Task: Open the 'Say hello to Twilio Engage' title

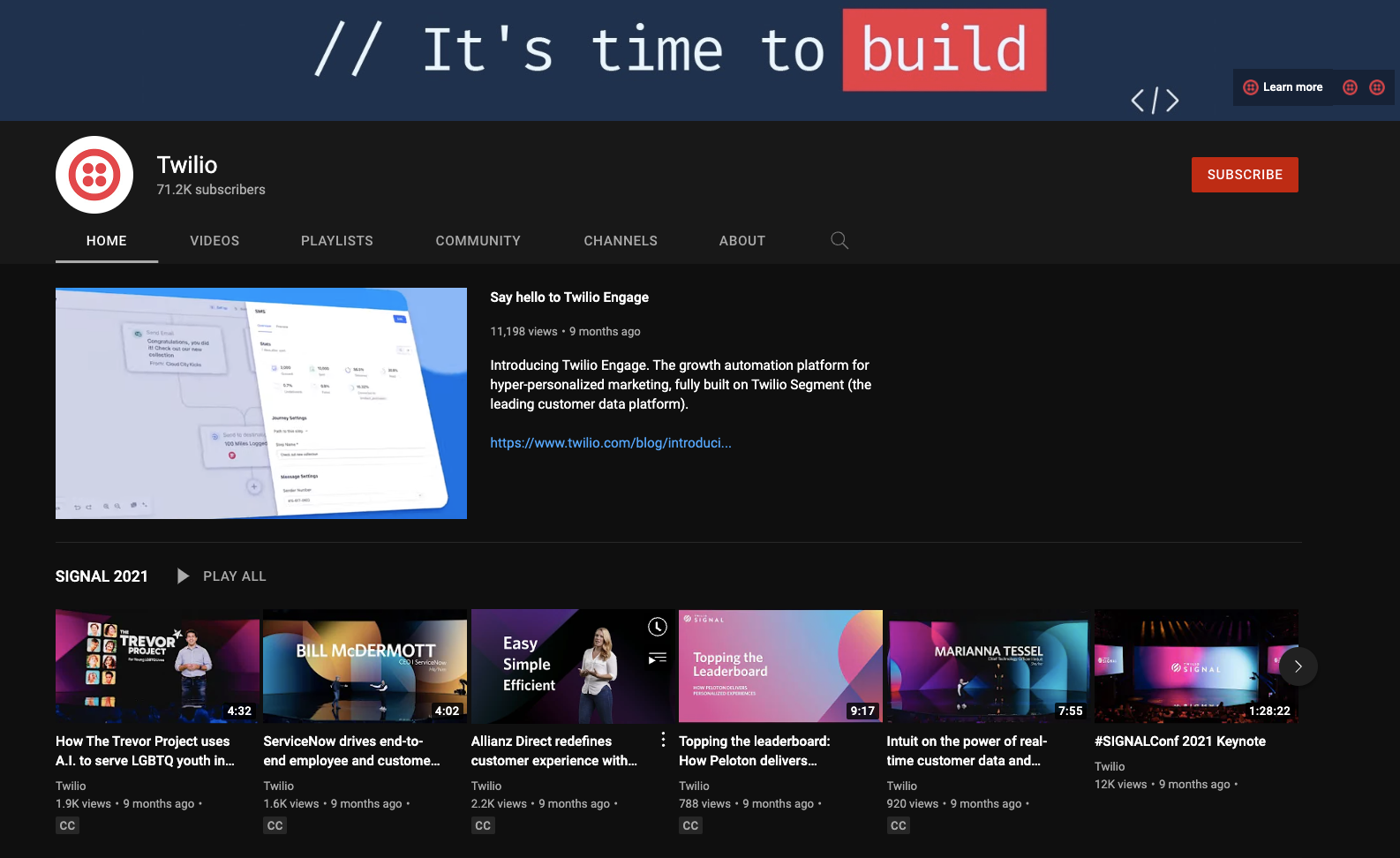Action: 569,297
